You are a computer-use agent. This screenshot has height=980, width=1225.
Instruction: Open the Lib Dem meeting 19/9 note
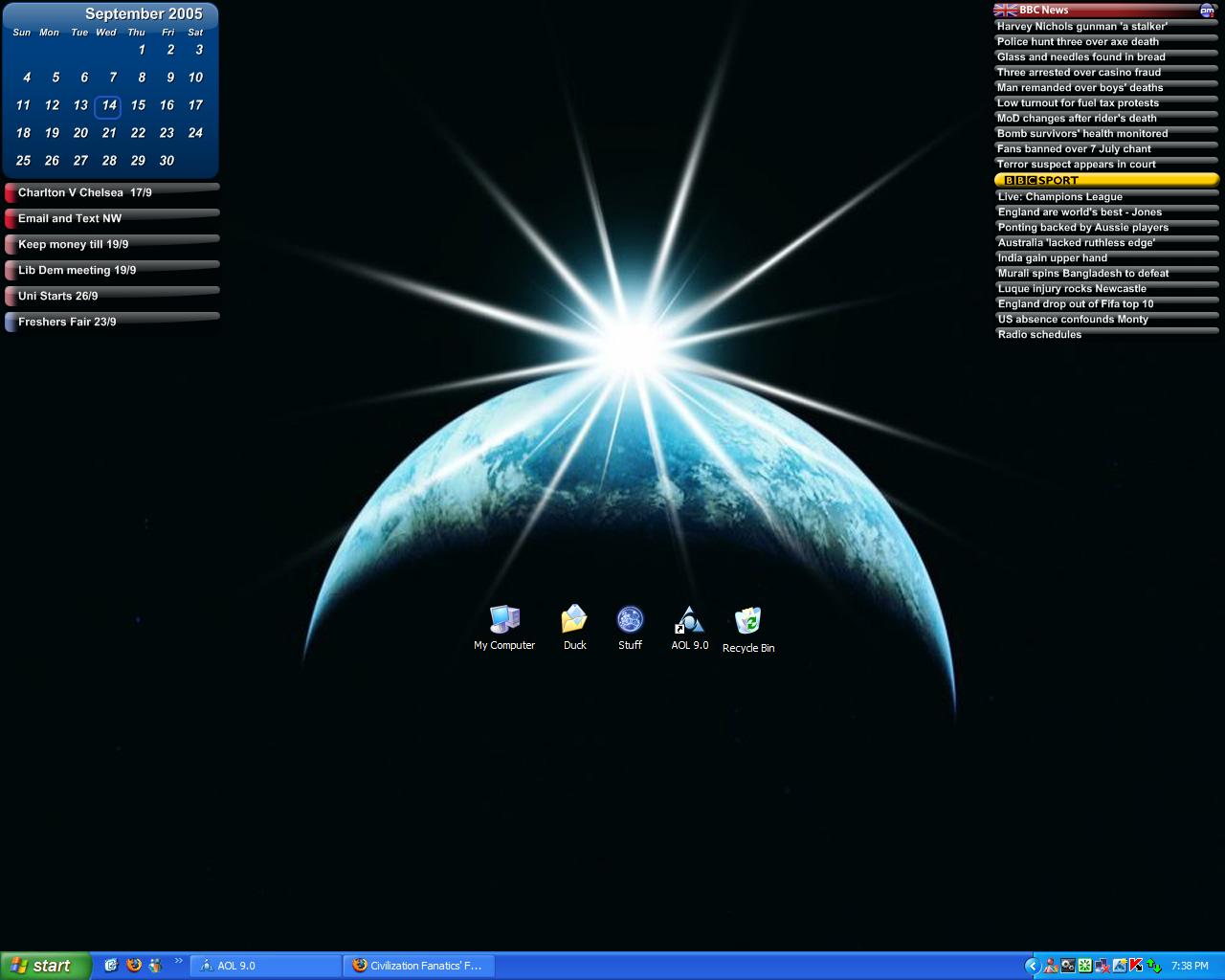(x=112, y=270)
